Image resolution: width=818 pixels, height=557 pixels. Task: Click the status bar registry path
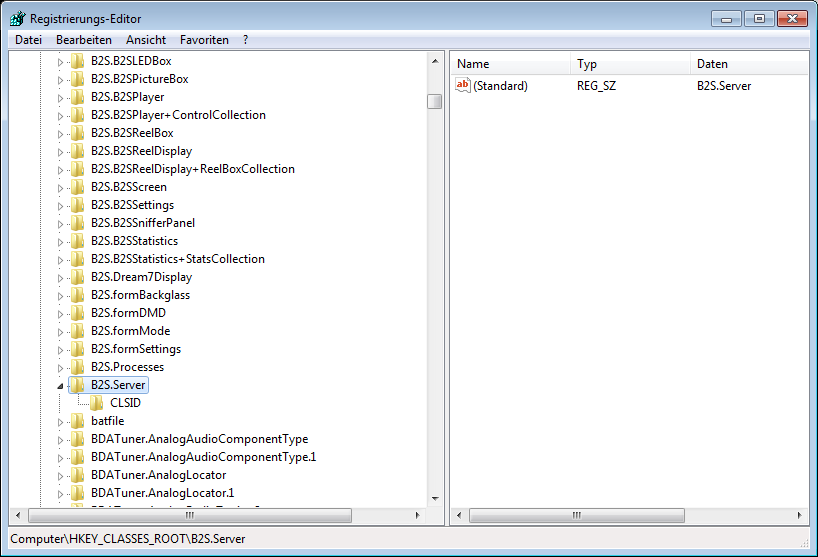128,539
